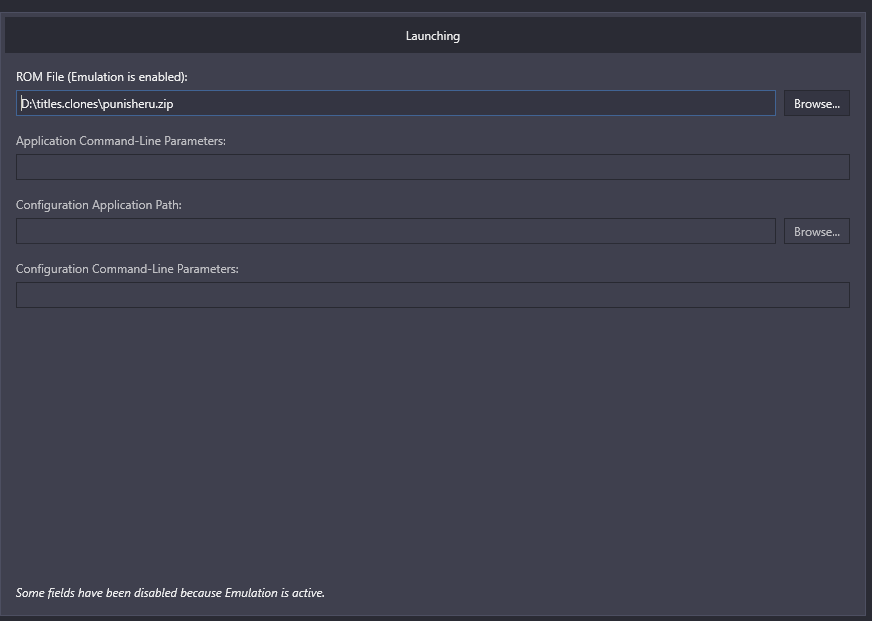Click the italic disabled-fields notice at bottom
Image resolution: width=872 pixels, height=621 pixels.
pos(170,593)
